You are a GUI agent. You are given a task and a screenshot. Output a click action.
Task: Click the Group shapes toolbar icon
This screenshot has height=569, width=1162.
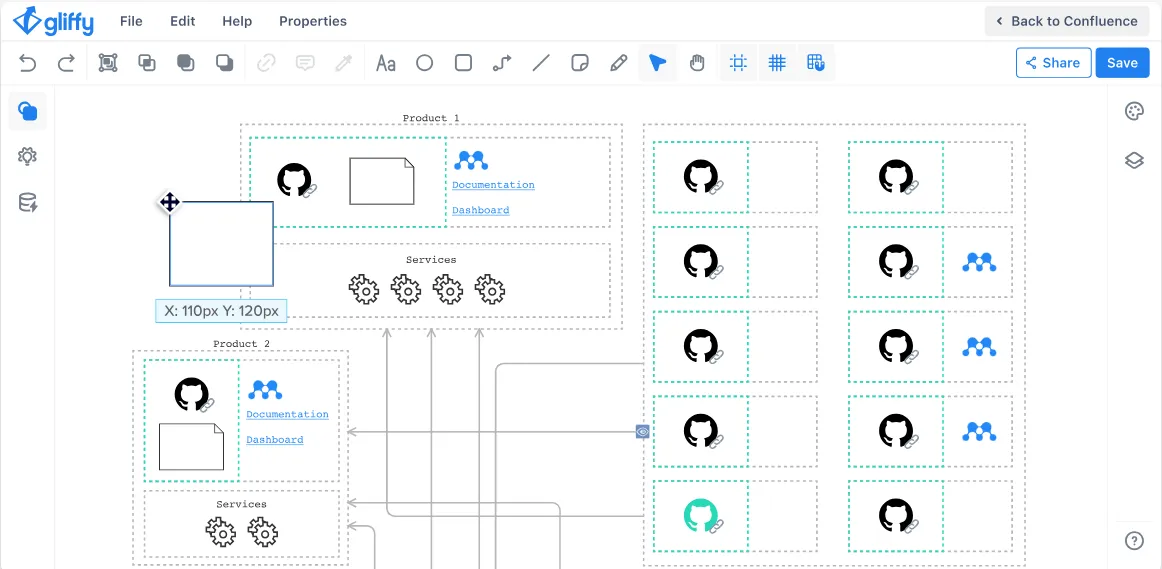[108, 63]
